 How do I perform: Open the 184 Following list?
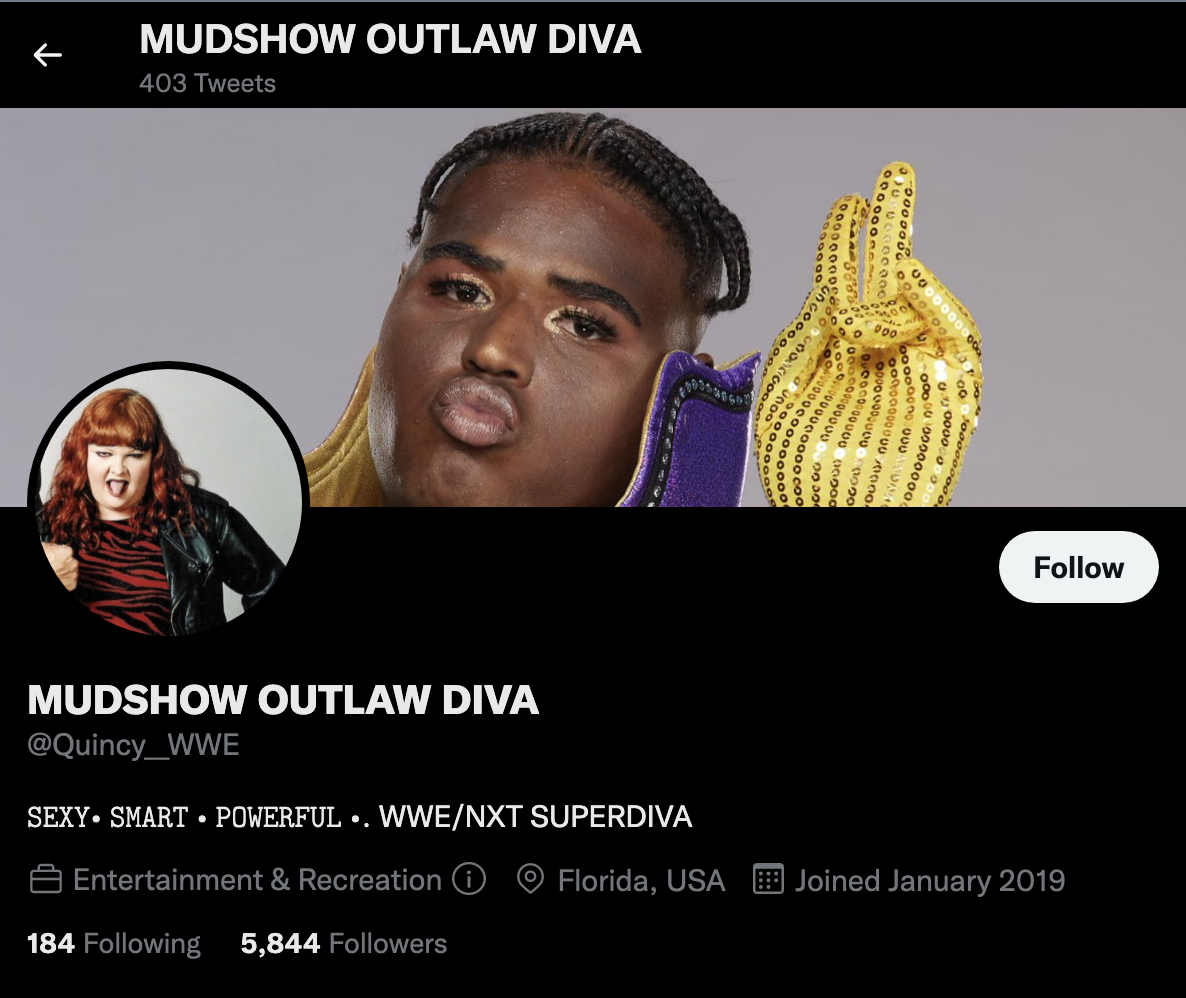coord(113,944)
